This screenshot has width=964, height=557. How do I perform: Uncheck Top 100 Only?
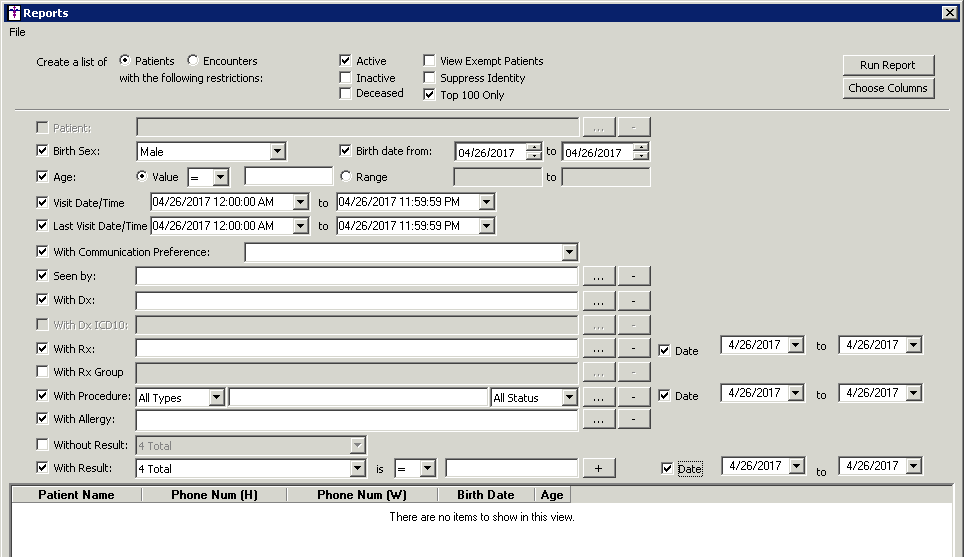pos(429,94)
